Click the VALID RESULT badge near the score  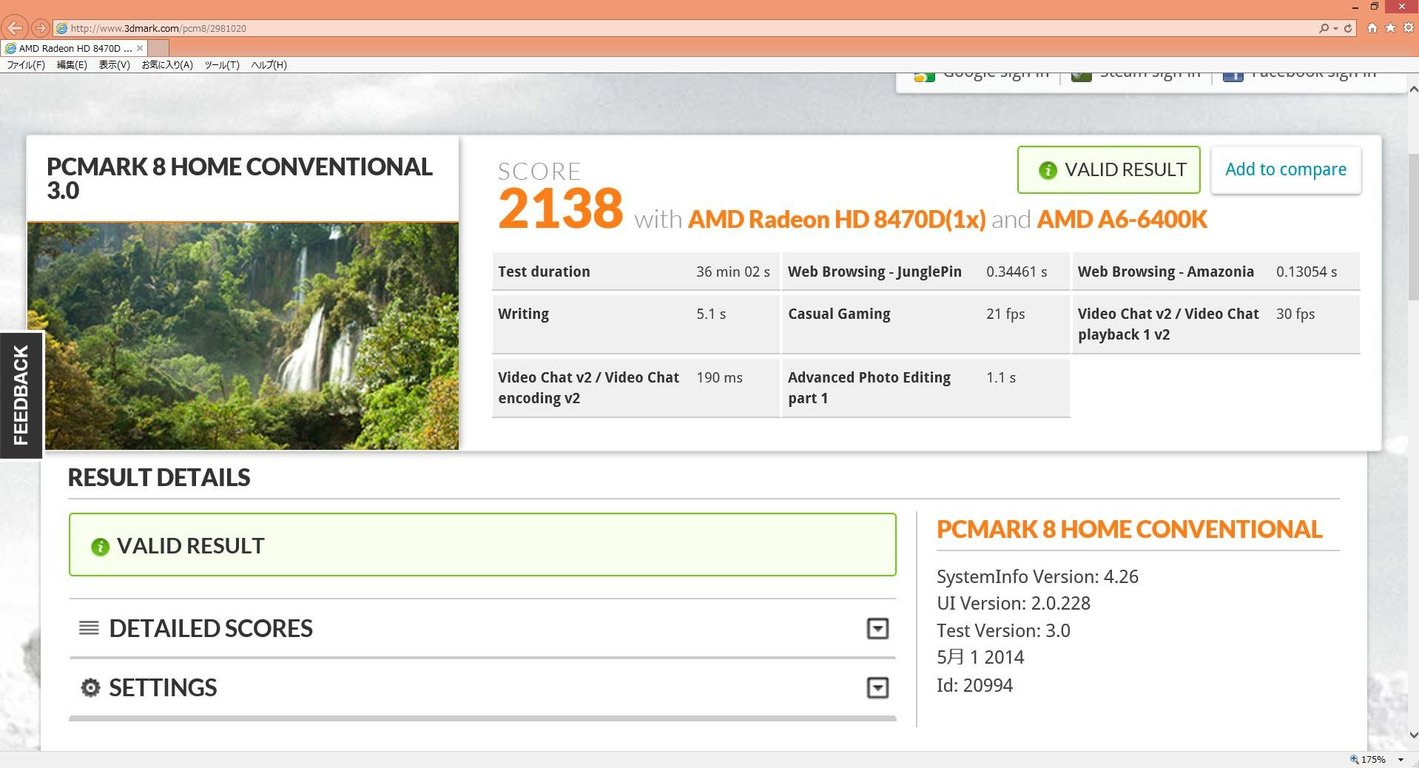pyautogui.click(x=1109, y=170)
